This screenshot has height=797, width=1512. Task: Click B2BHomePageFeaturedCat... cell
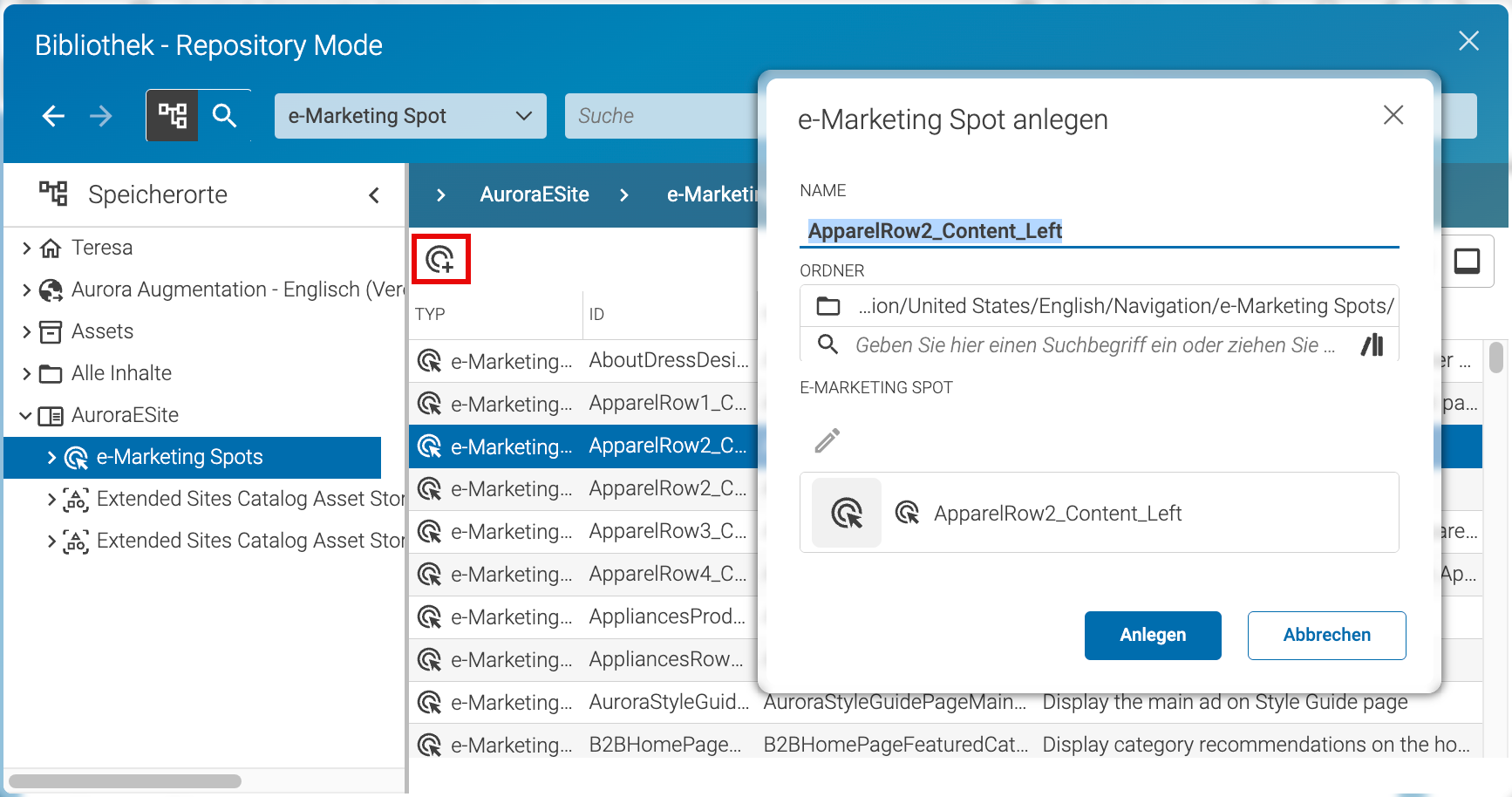pos(896,745)
